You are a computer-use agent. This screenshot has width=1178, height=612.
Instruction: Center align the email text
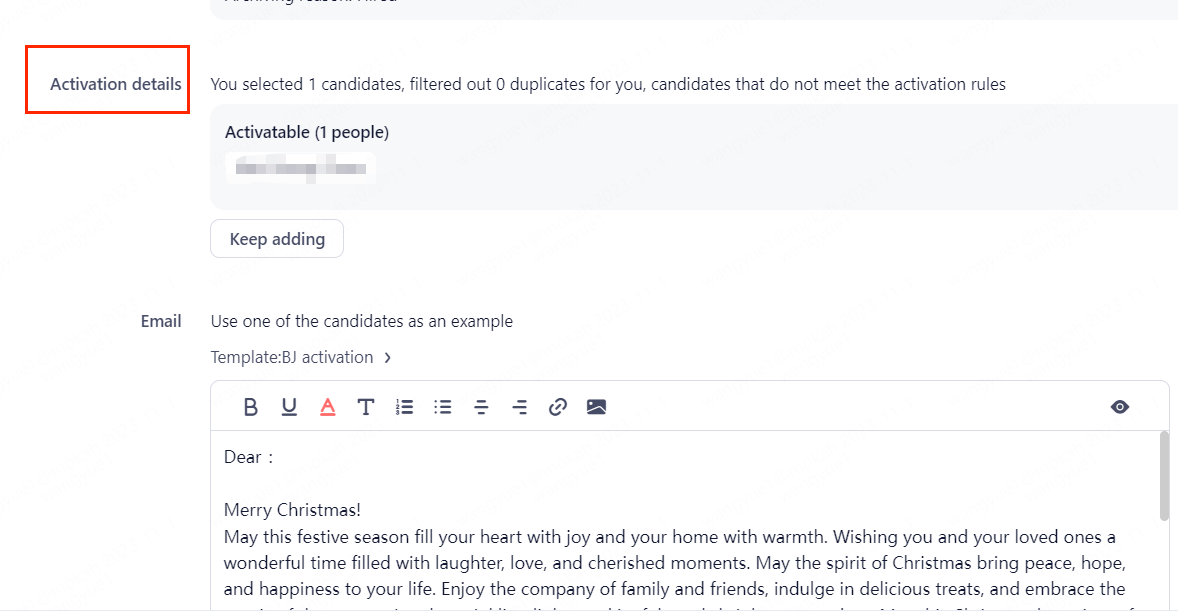point(481,407)
